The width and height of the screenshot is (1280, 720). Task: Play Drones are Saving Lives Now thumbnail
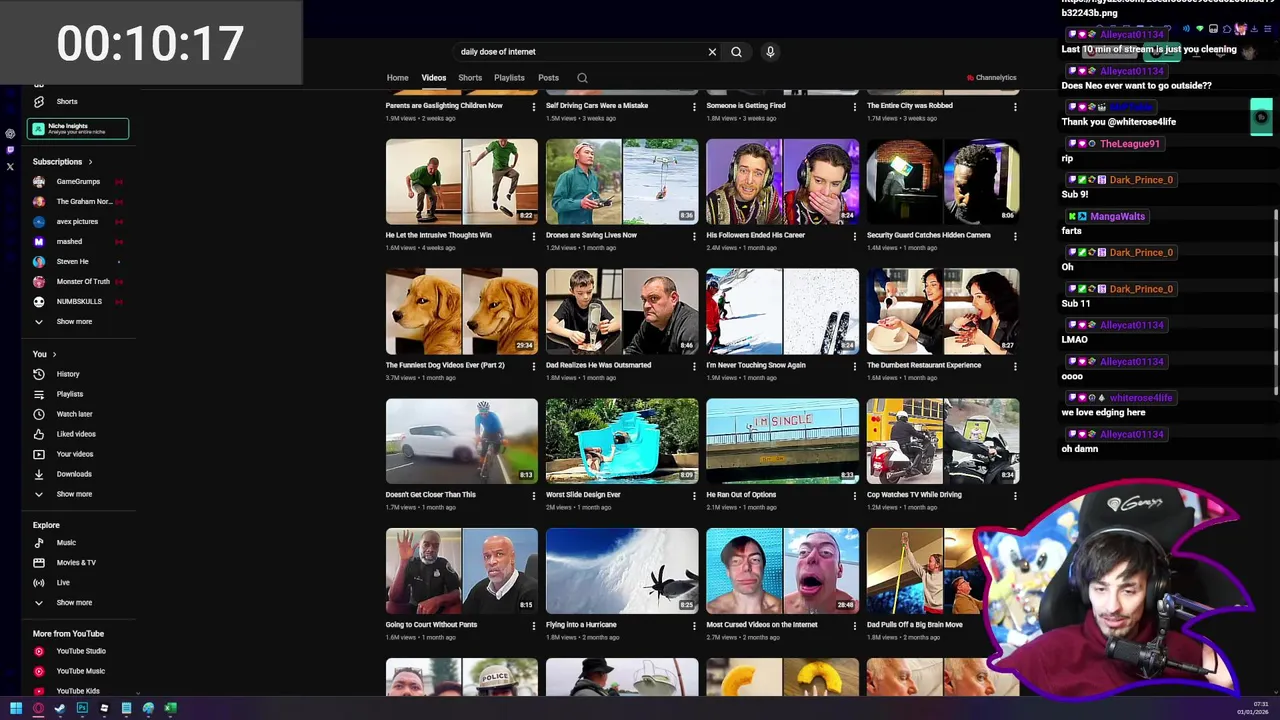click(622, 182)
